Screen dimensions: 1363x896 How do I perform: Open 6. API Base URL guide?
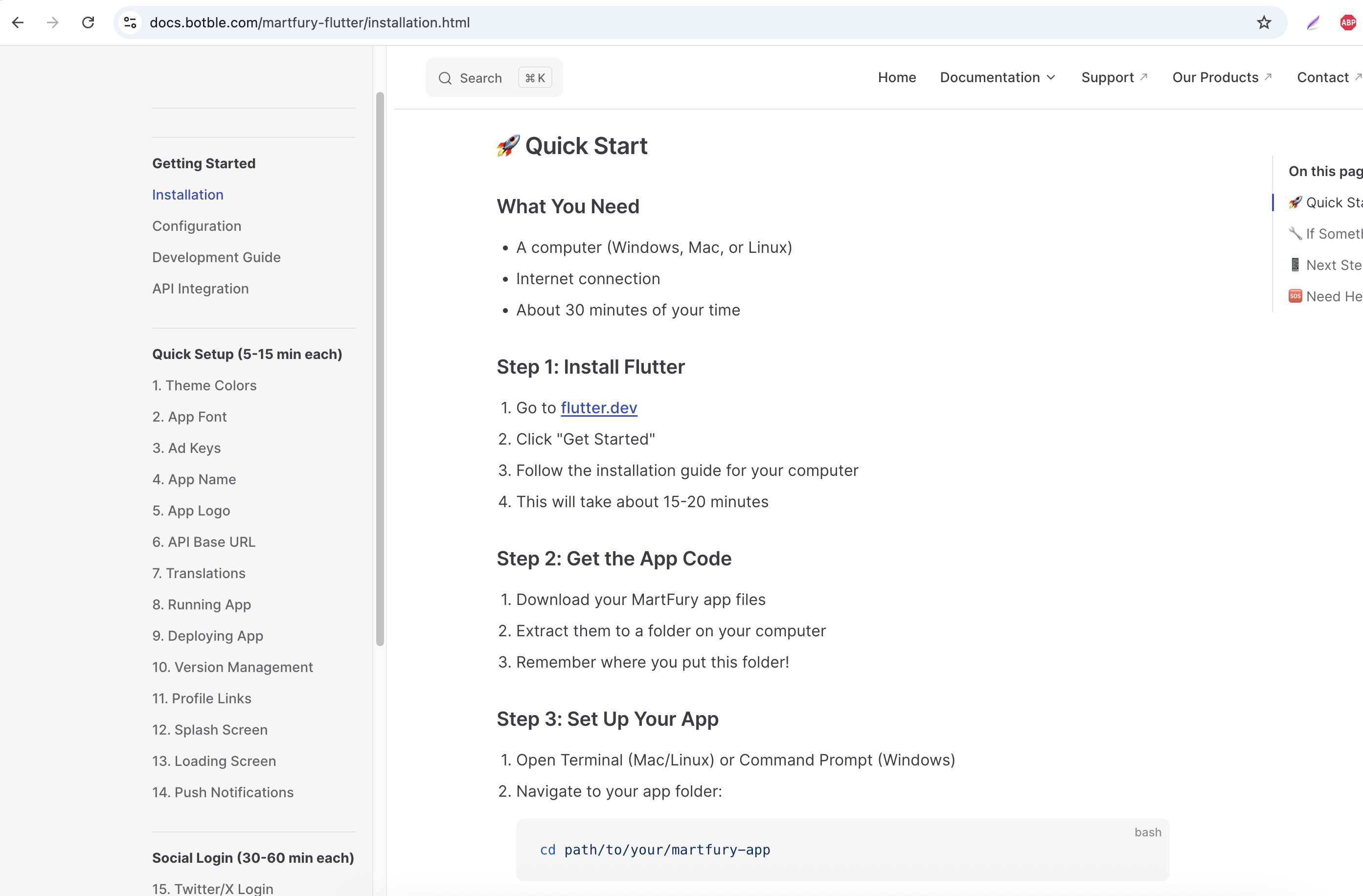click(204, 541)
